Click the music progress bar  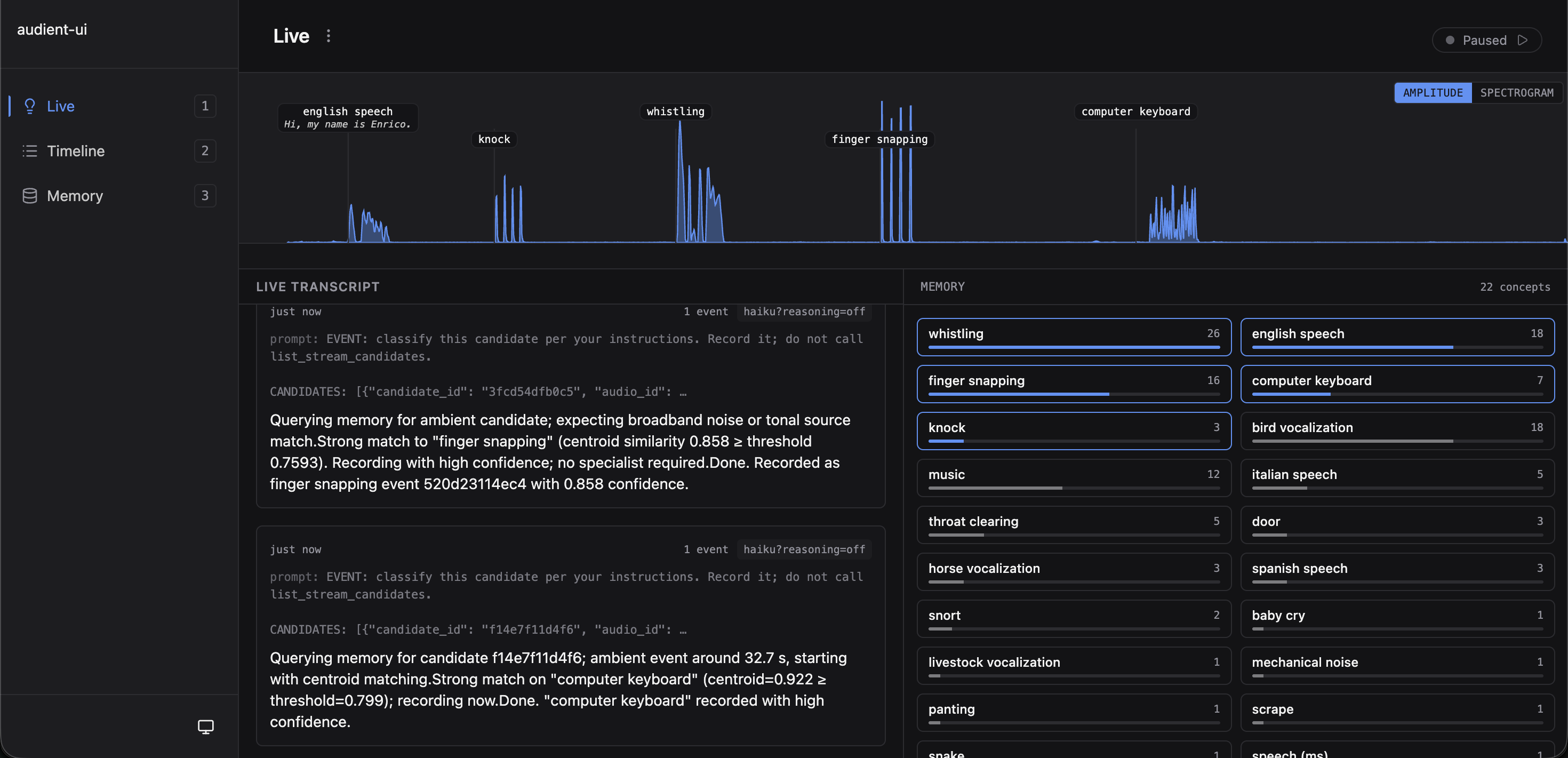1074,488
